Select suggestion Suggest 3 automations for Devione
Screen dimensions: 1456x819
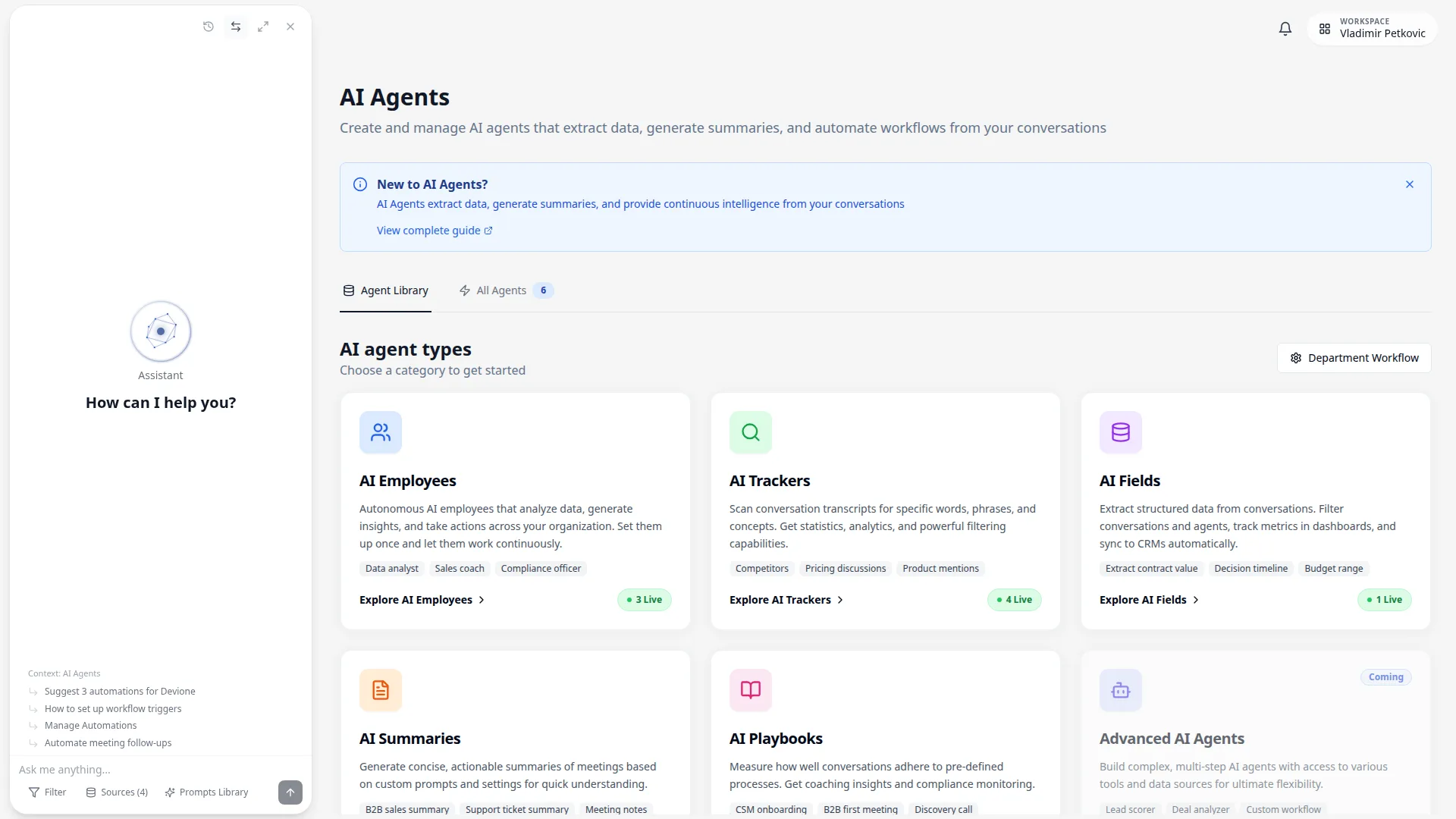120,692
